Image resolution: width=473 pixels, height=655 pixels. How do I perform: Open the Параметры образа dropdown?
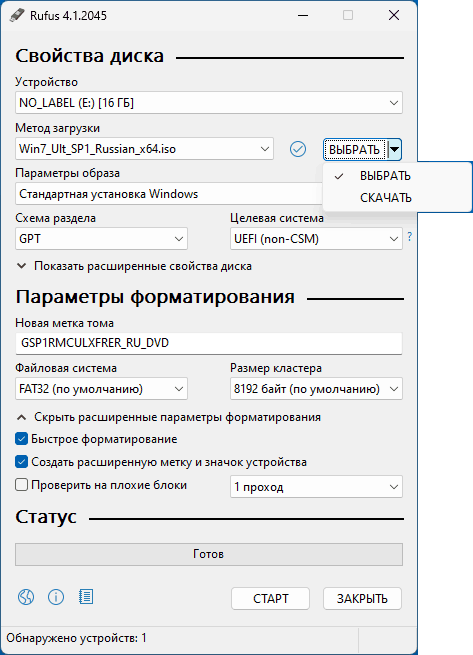pos(169,194)
